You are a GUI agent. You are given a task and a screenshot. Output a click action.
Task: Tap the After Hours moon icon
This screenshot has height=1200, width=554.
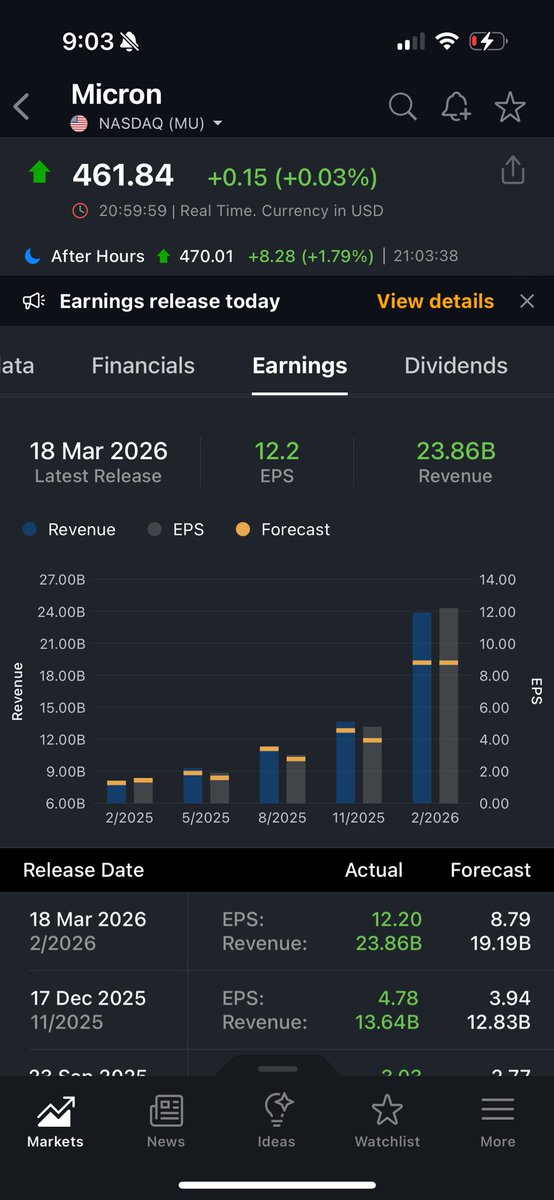coord(33,256)
